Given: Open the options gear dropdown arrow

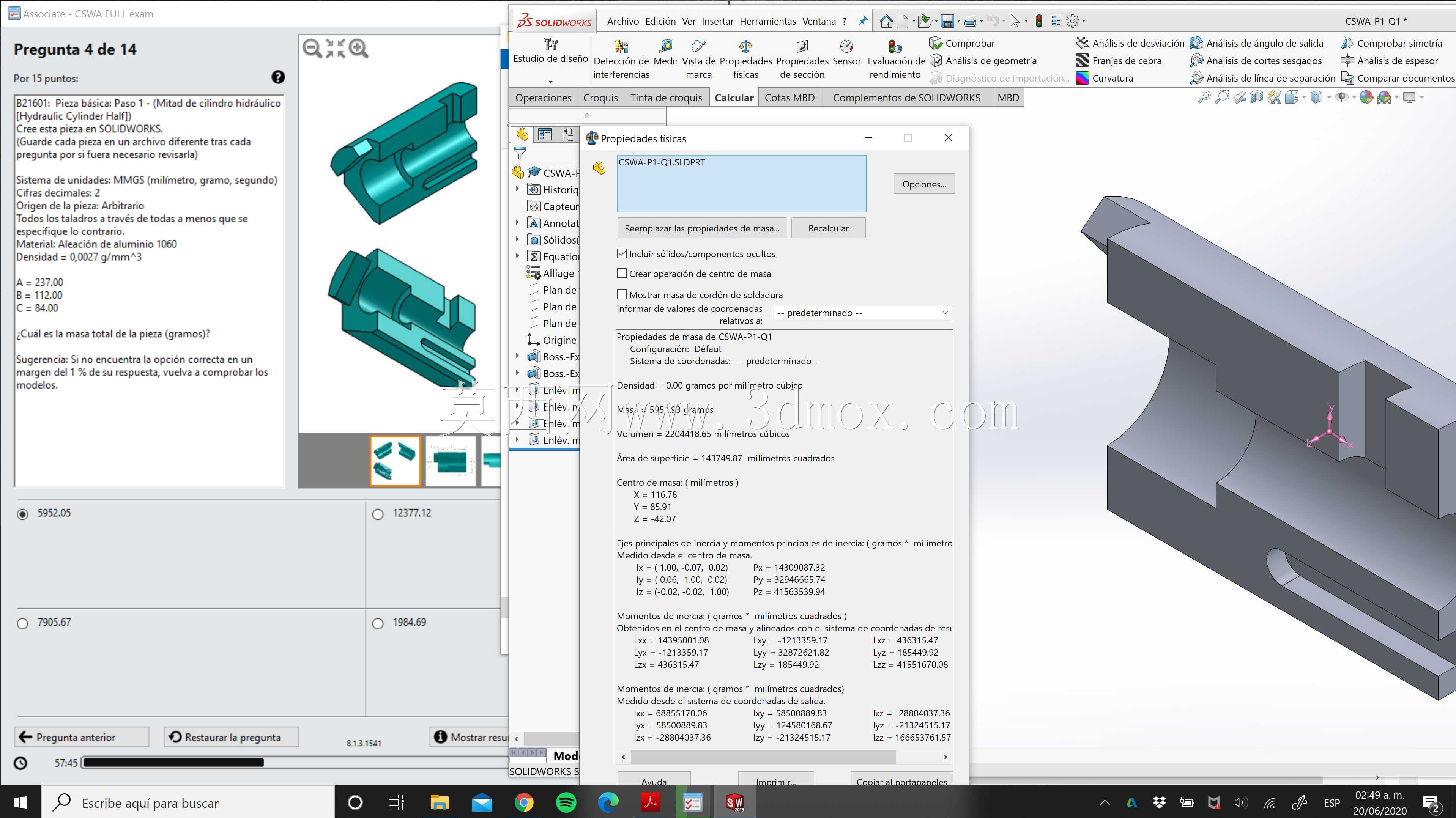Looking at the screenshot, I should [x=1084, y=22].
